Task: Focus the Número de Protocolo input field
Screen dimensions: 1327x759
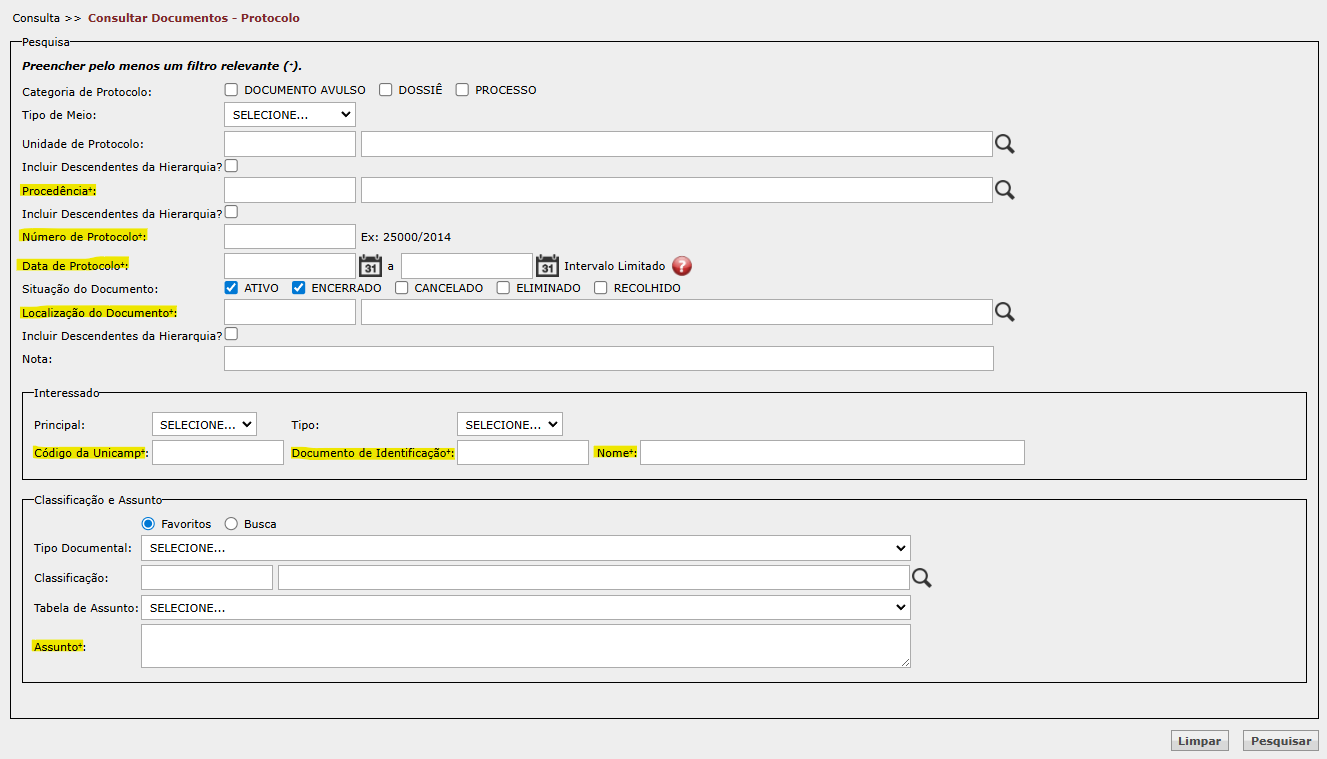Action: coord(290,237)
